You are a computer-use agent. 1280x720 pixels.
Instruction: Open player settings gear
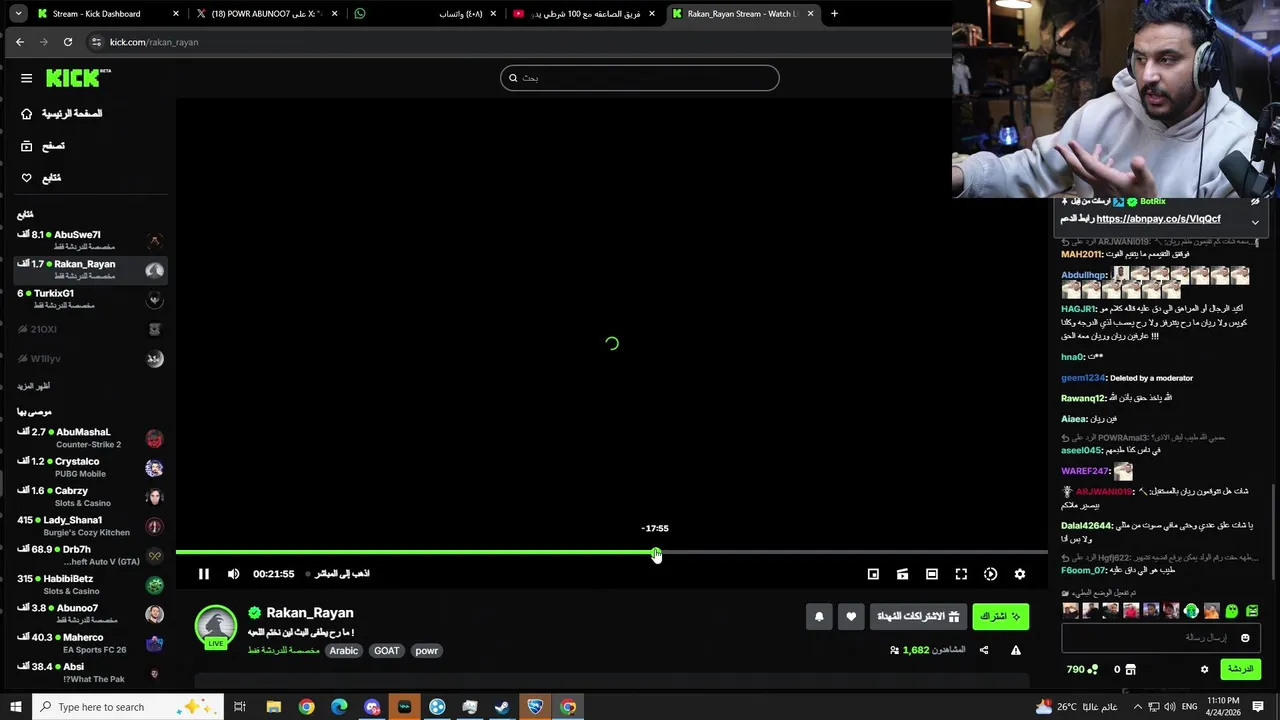(1019, 574)
